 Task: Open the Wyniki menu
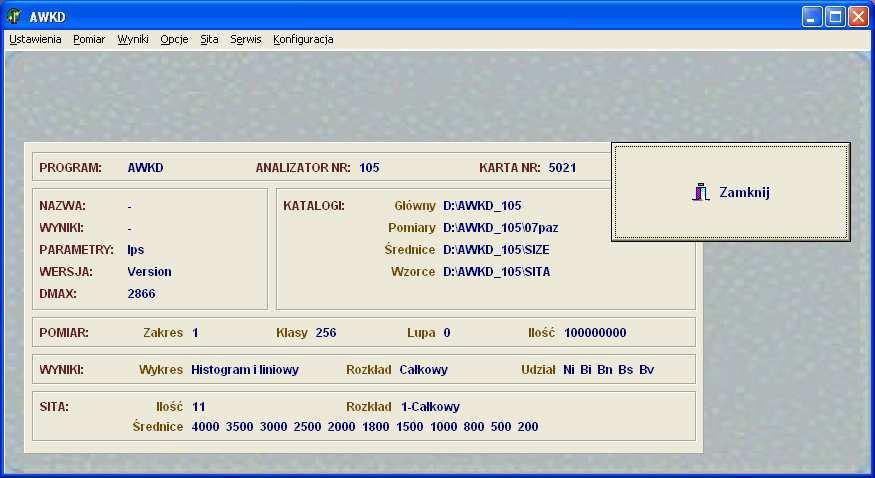pyautogui.click(x=133, y=39)
